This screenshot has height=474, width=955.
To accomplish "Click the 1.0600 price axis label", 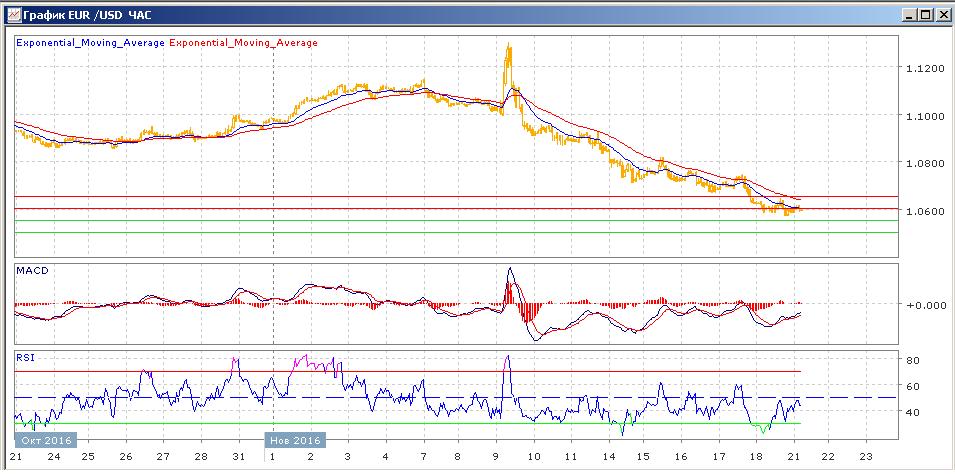I will tap(924, 211).
